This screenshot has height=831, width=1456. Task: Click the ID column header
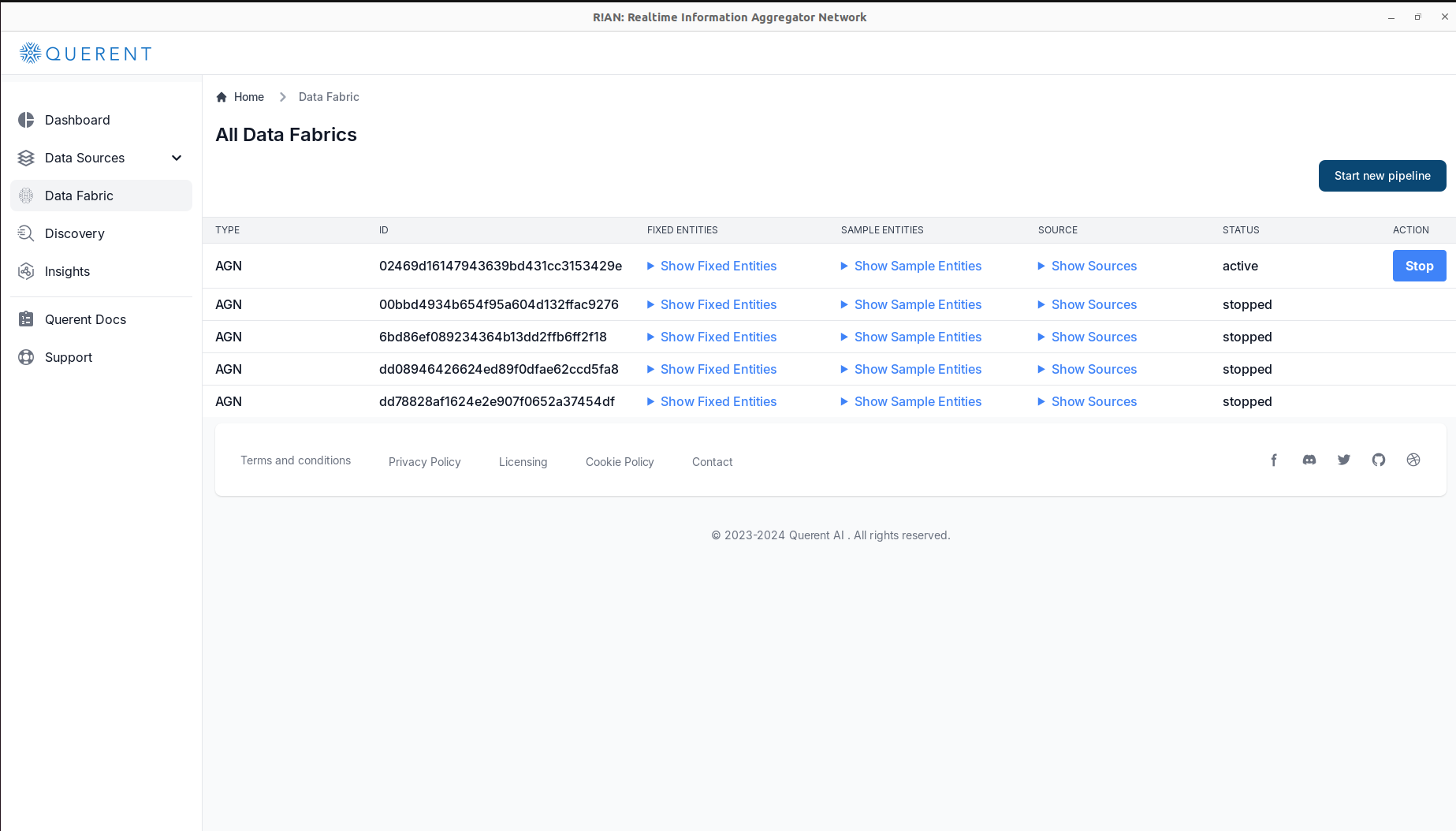[384, 230]
